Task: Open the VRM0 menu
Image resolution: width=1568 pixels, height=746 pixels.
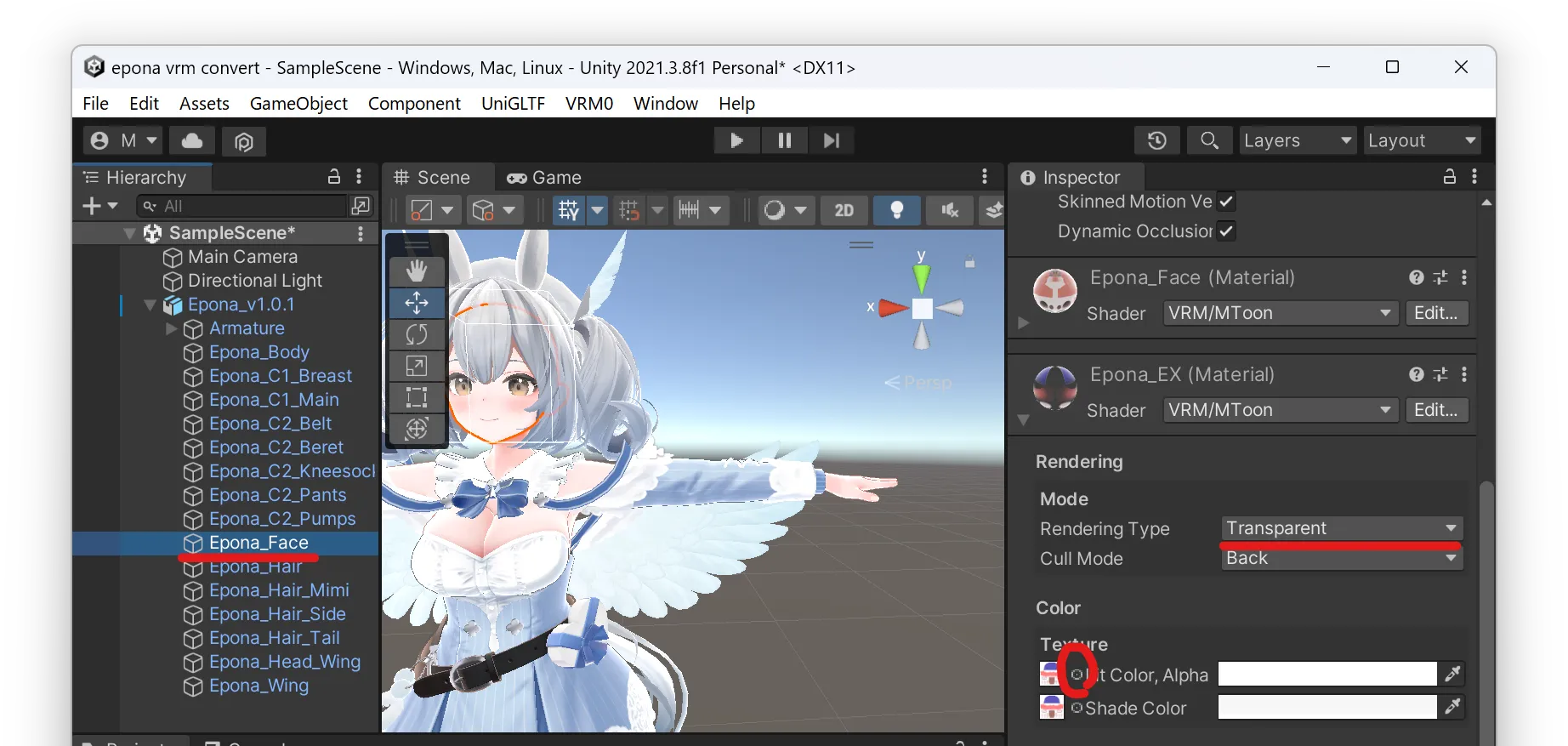Action: pyautogui.click(x=589, y=104)
